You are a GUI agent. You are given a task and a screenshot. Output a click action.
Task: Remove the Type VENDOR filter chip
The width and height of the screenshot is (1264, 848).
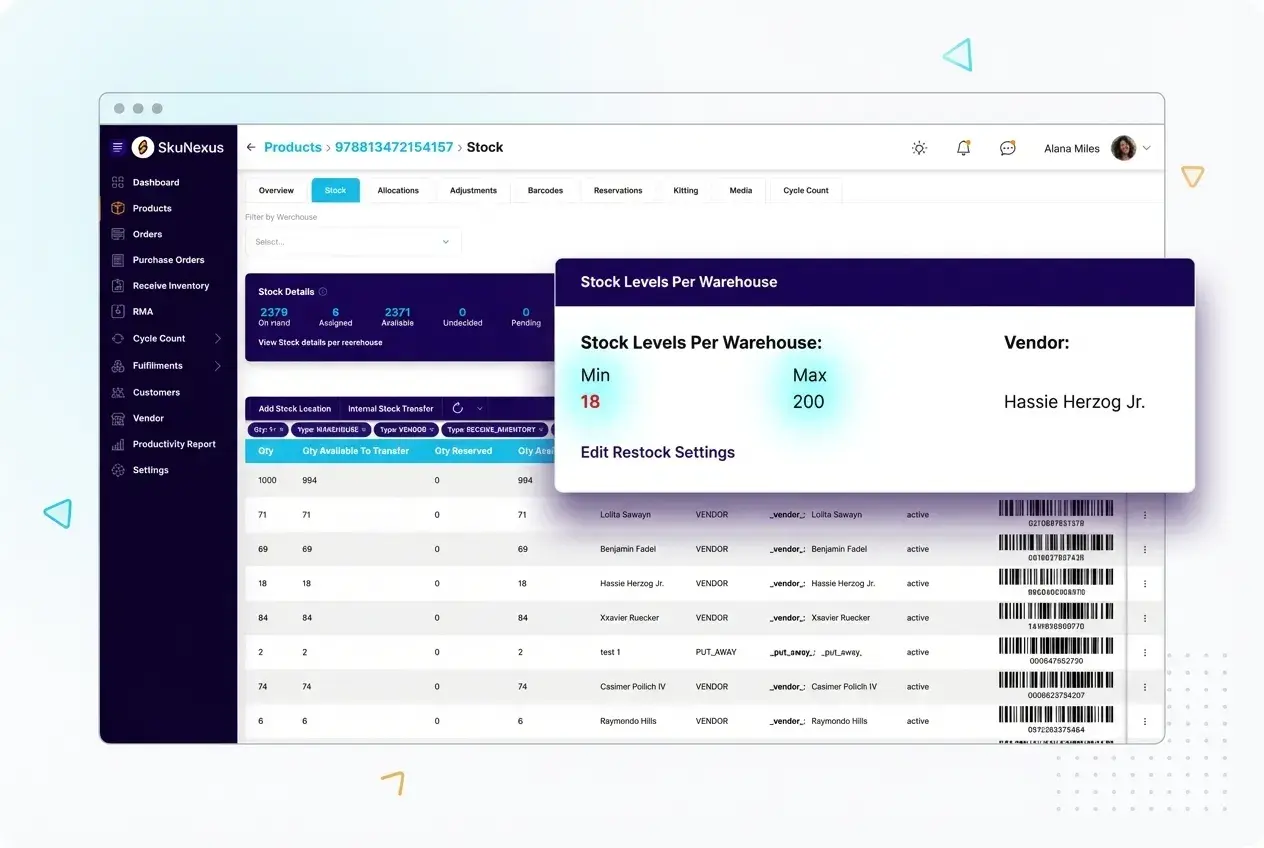(x=433, y=430)
